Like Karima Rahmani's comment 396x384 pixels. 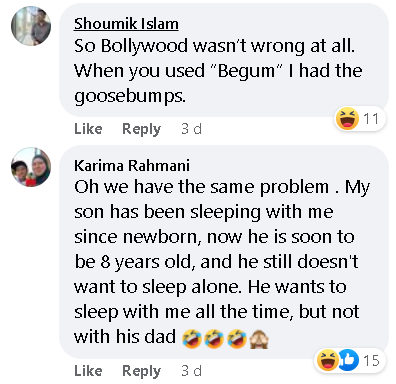88,371
